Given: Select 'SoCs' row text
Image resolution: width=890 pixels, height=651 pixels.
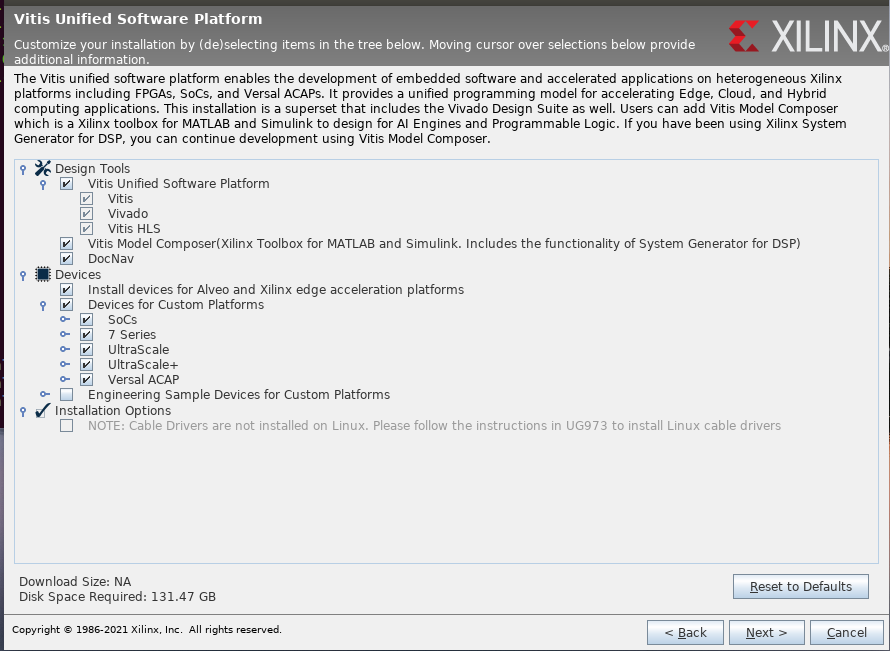Looking at the screenshot, I should (123, 320).
